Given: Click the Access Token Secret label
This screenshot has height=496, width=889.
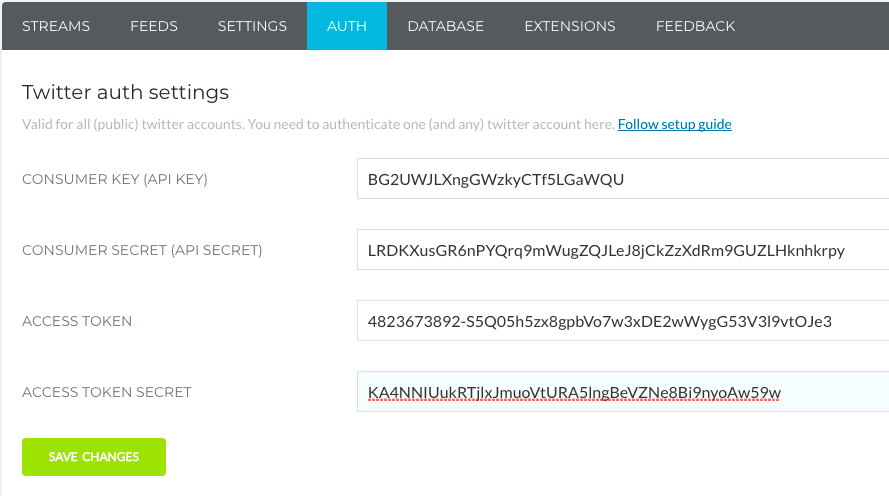Looking at the screenshot, I should coord(107,392).
